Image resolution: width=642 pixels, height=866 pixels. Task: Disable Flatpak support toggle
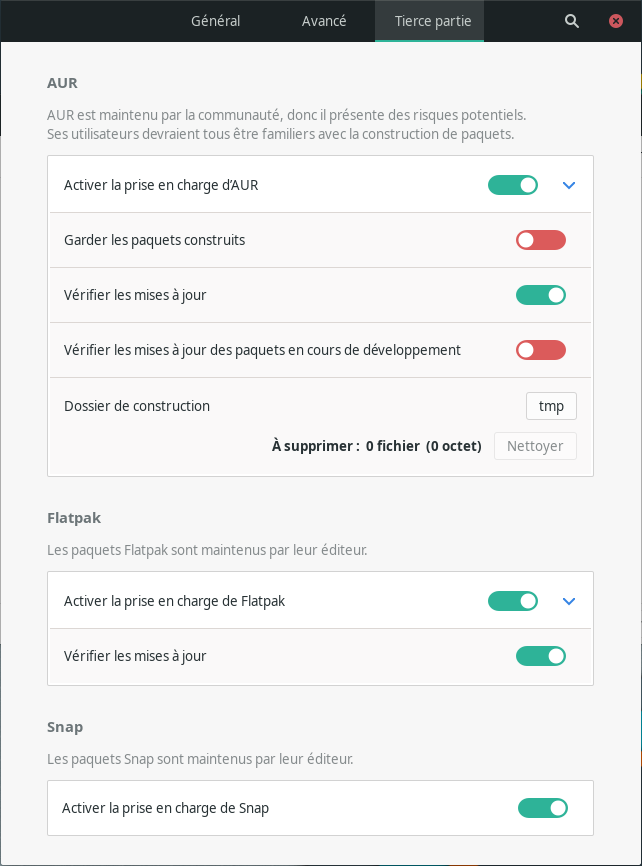coord(513,601)
